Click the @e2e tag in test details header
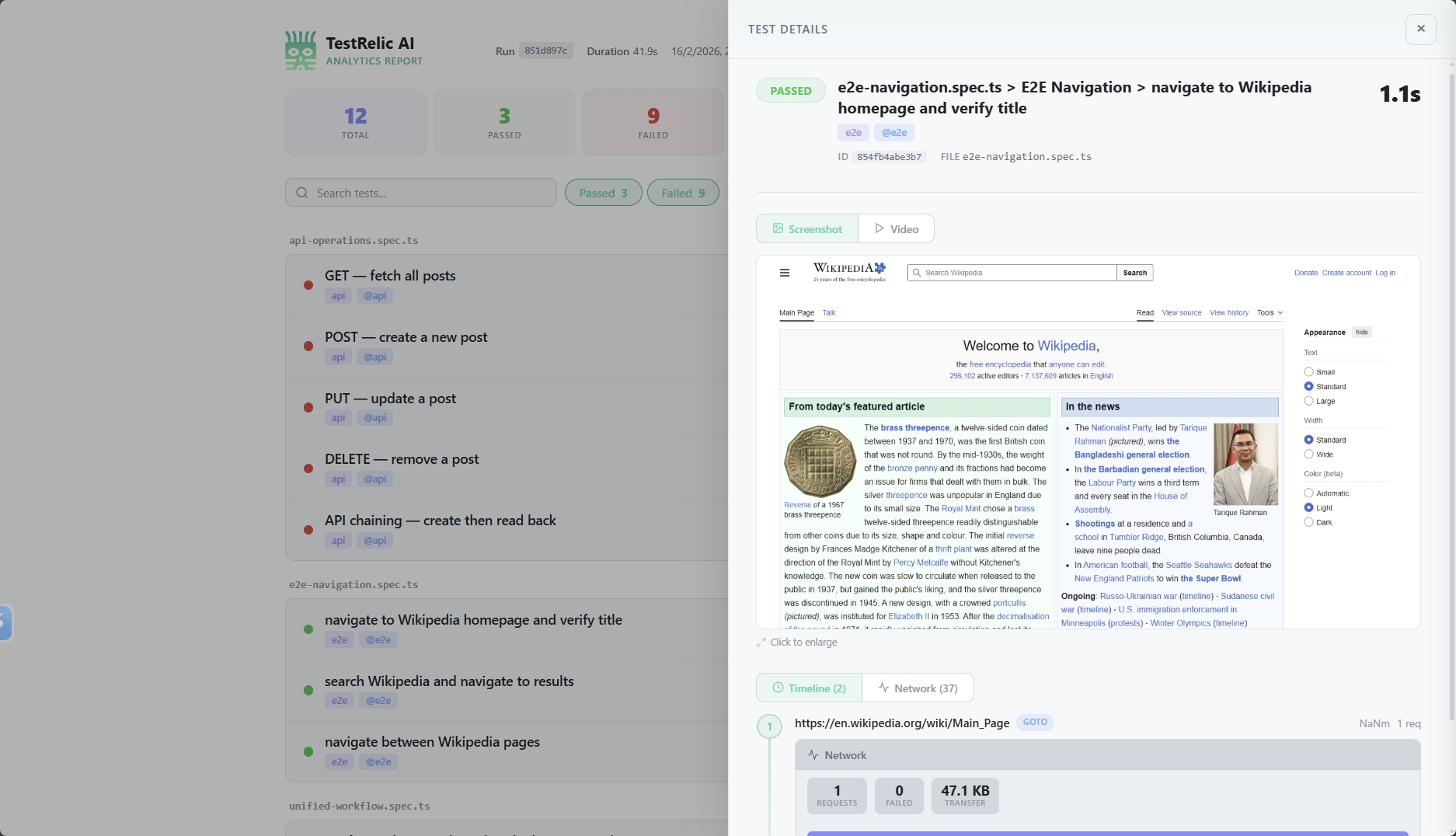Viewport: 1456px width, 836px height. (894, 133)
